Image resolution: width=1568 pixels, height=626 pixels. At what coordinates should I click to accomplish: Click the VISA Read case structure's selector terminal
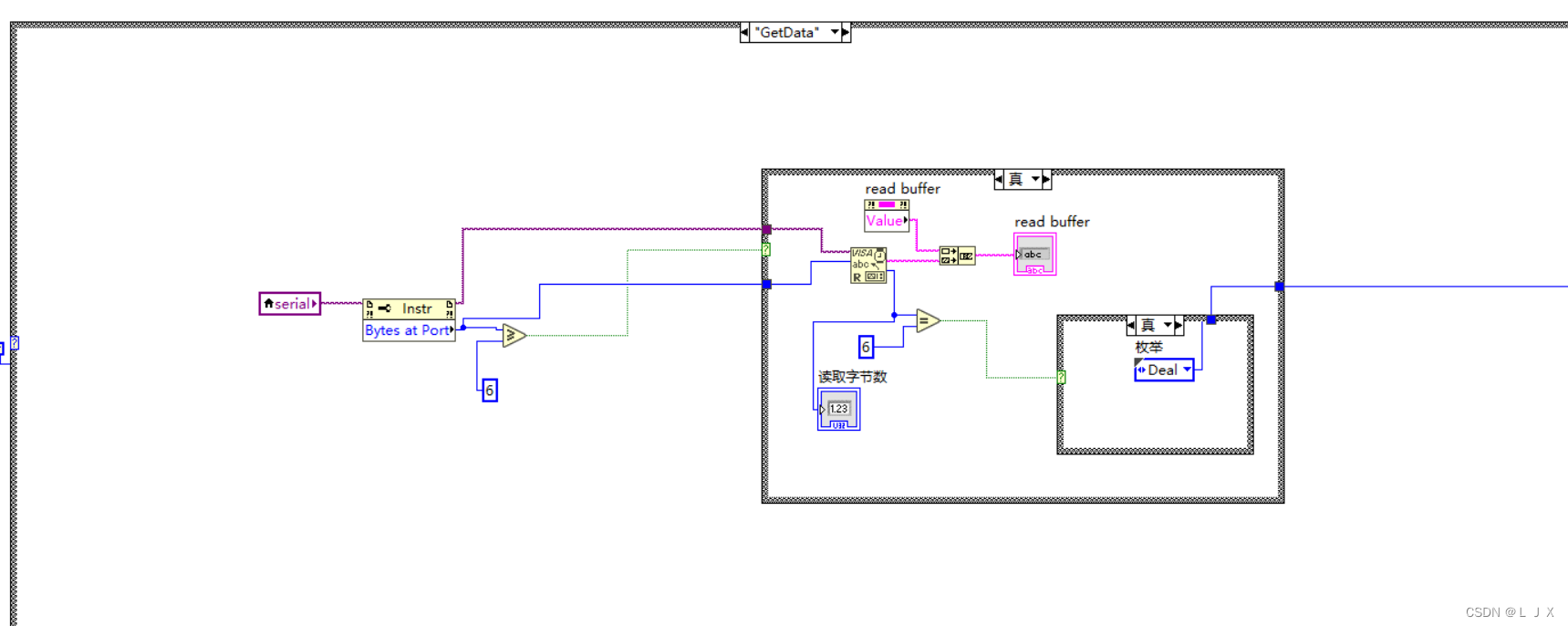767,249
